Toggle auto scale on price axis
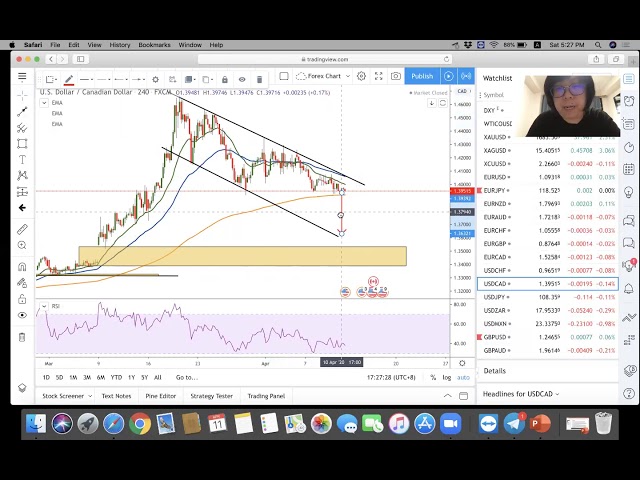Image resolution: width=640 pixels, height=480 pixels. (x=463, y=377)
